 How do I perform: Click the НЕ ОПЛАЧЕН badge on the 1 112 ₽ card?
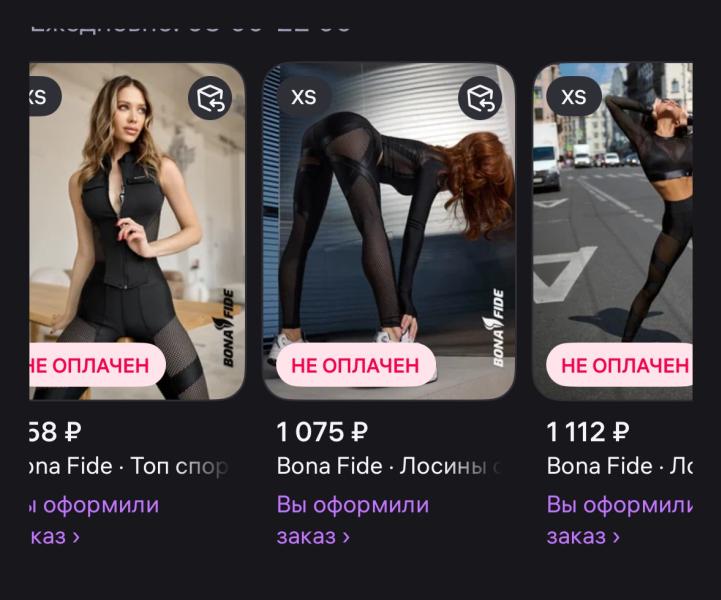click(x=622, y=365)
